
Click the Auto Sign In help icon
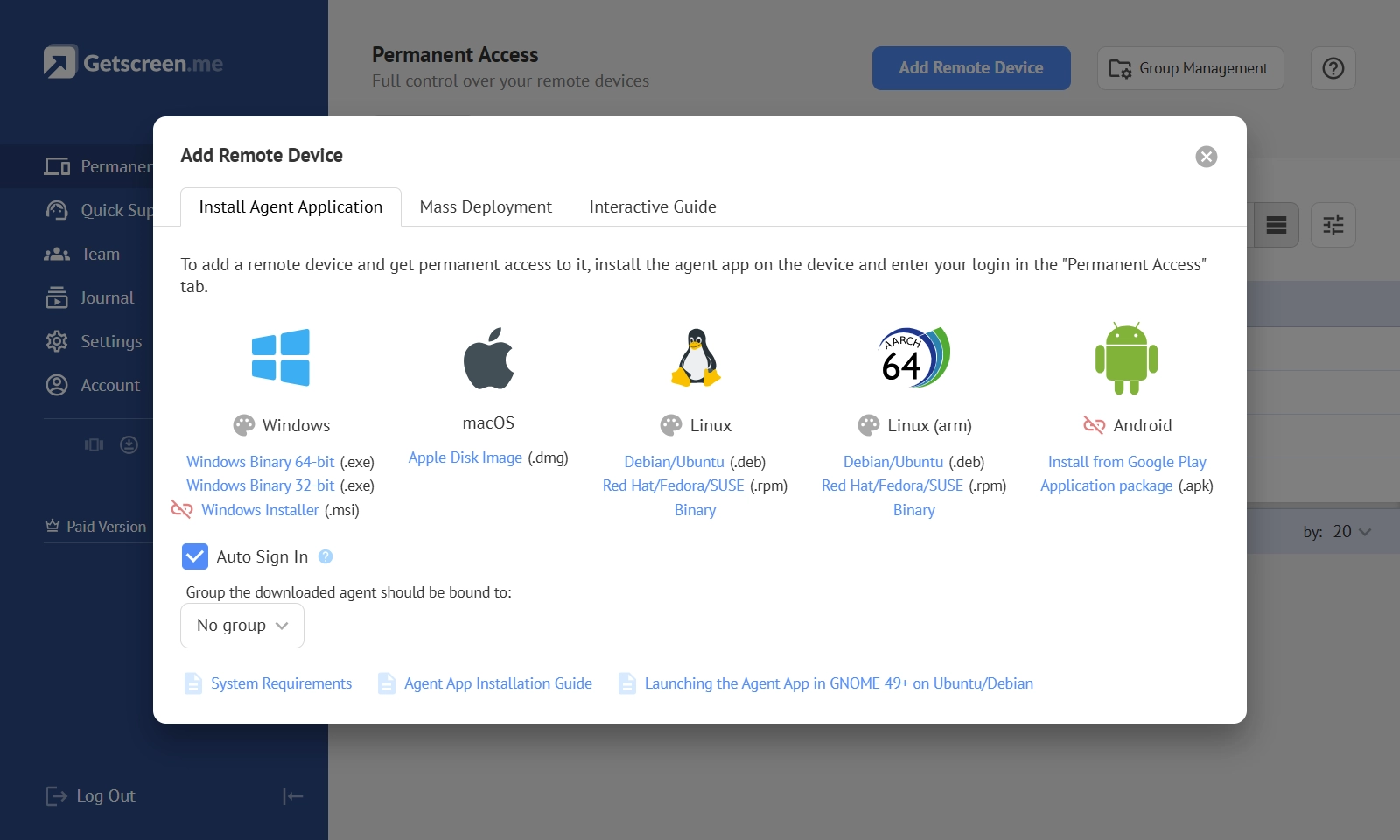pos(325,556)
